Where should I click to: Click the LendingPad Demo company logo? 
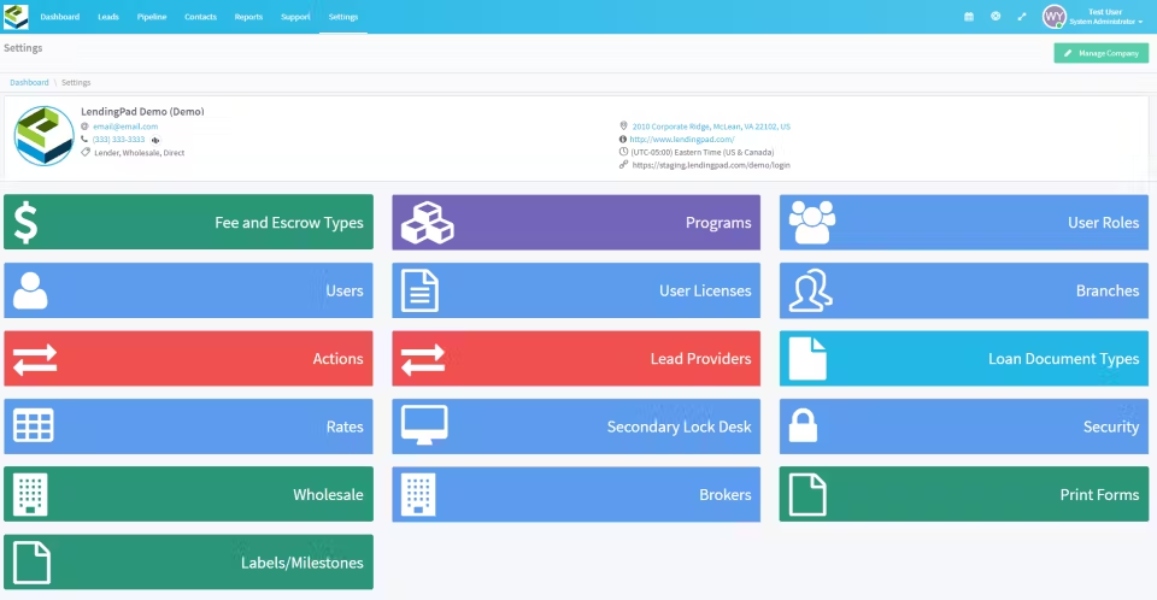[44, 136]
